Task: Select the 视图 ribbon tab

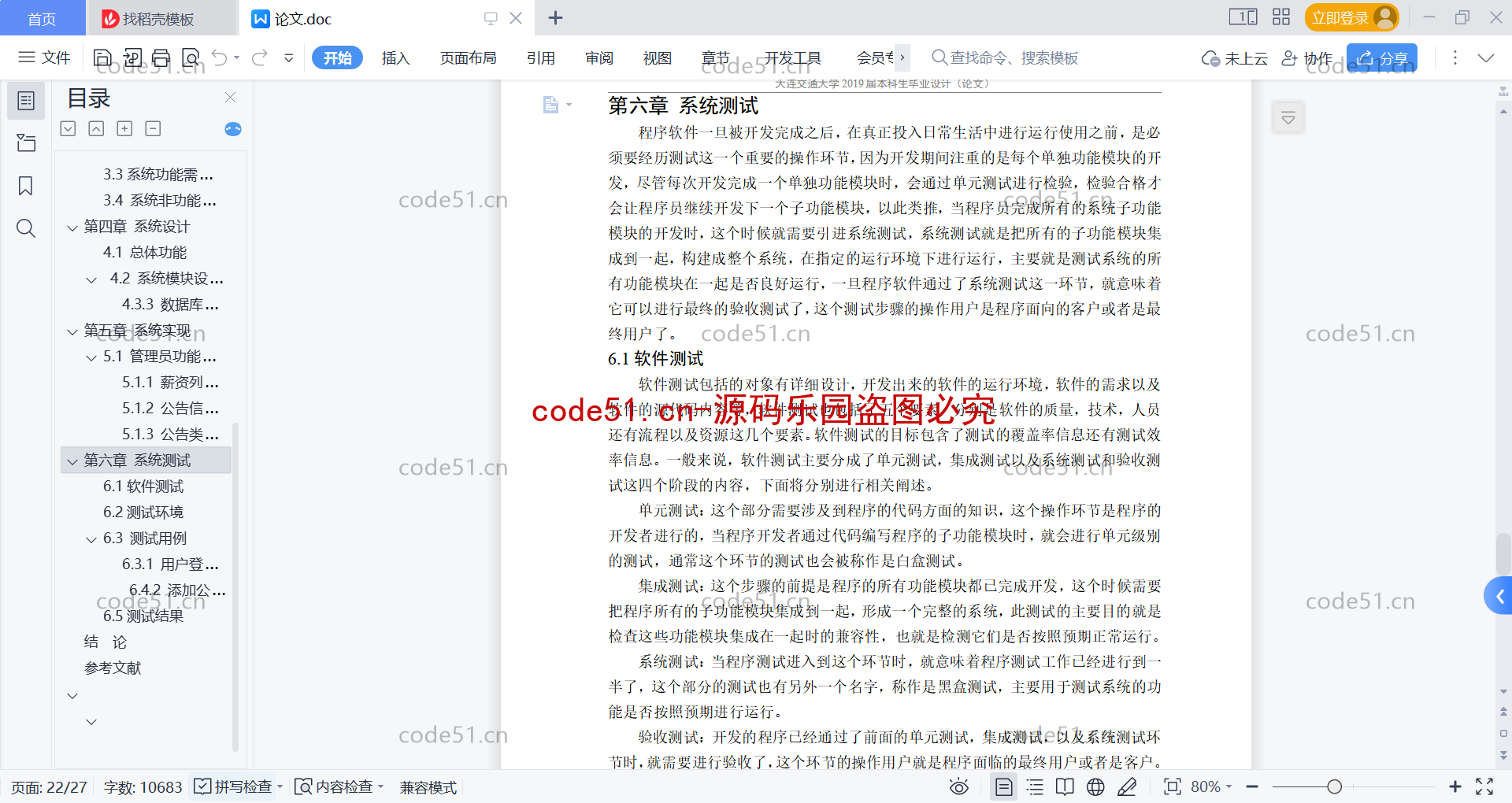Action: (658, 57)
